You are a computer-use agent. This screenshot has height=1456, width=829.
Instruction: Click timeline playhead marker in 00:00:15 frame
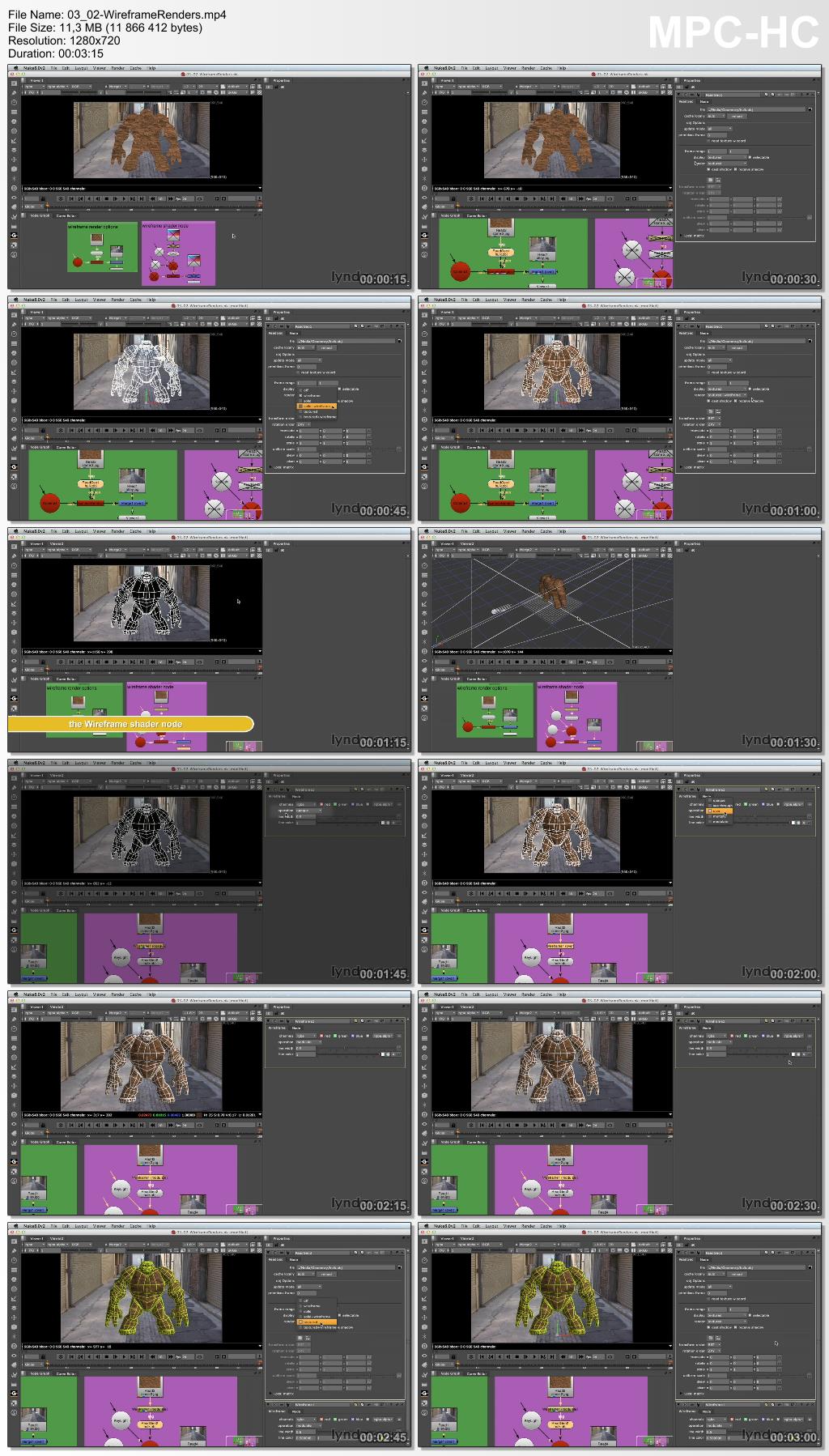[x=47, y=206]
